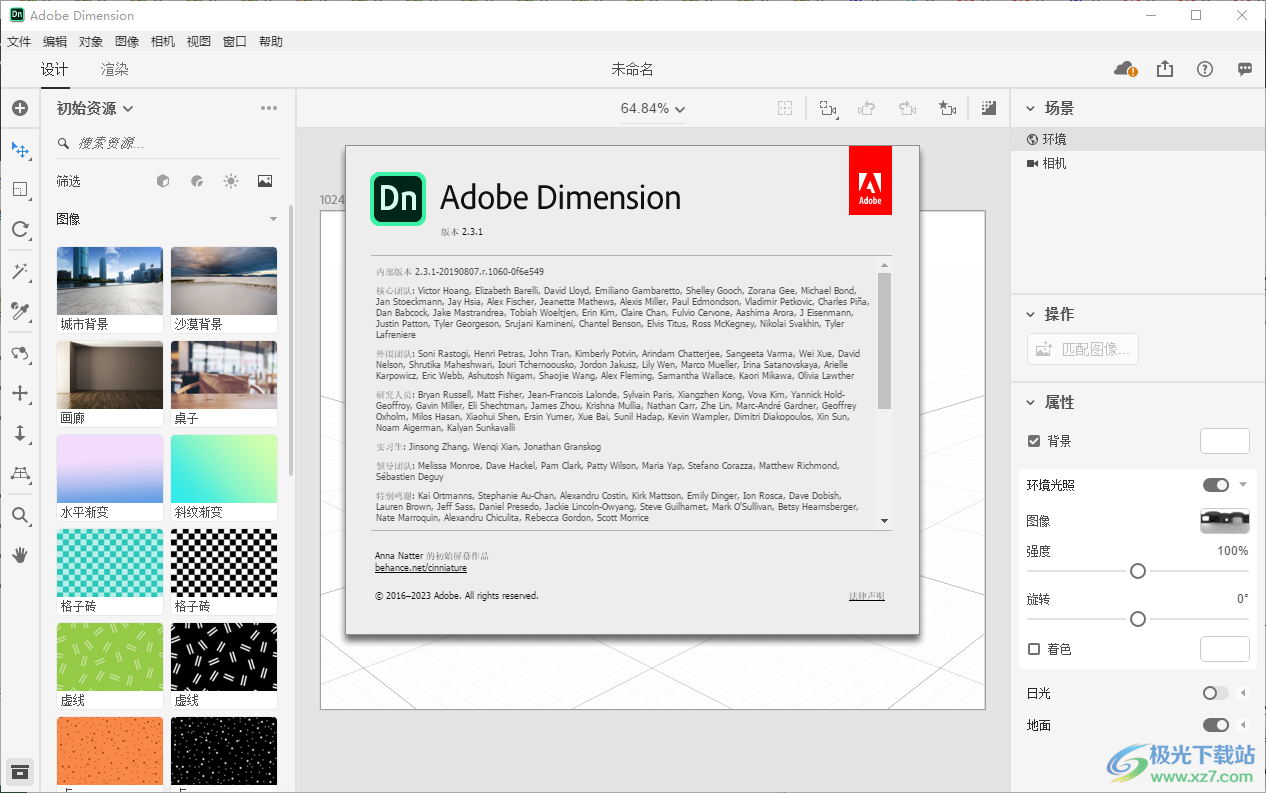Select the Select and Scale tool
The image size is (1266, 793).
(19, 190)
